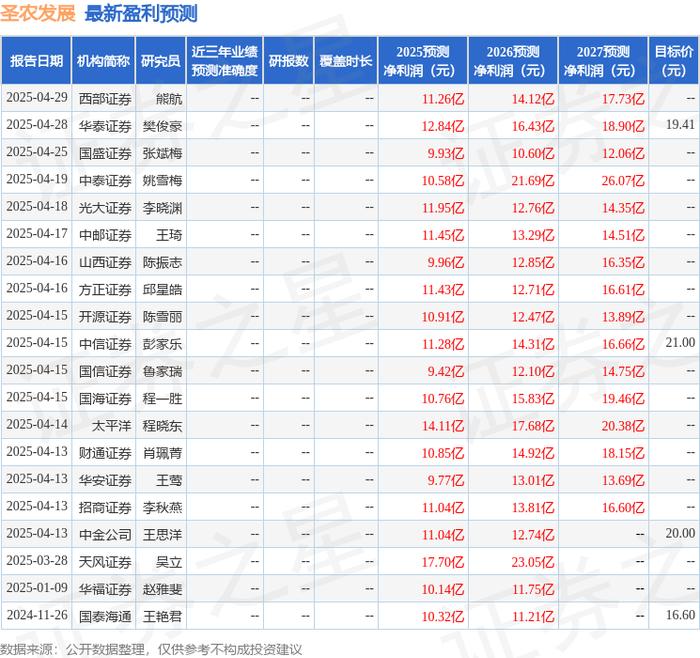Select the 开源证券 institution cell
700x658 pixels.
tap(105, 317)
